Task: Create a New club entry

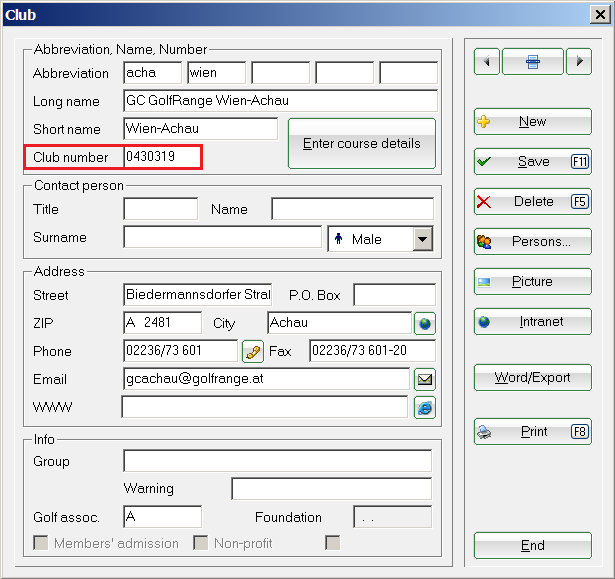Action: [533, 122]
